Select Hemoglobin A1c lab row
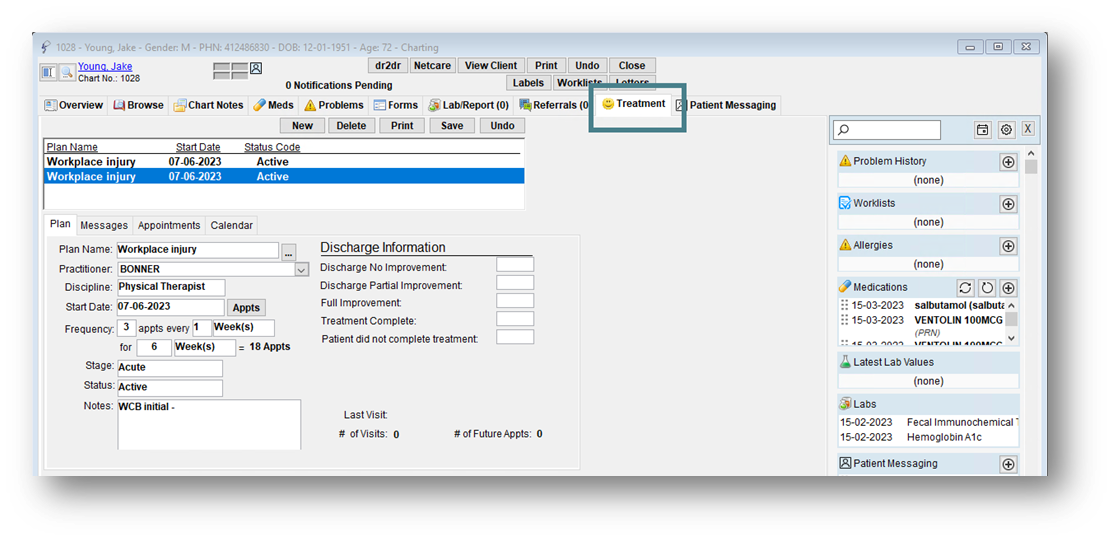The image size is (1113, 541). [x=928, y=437]
